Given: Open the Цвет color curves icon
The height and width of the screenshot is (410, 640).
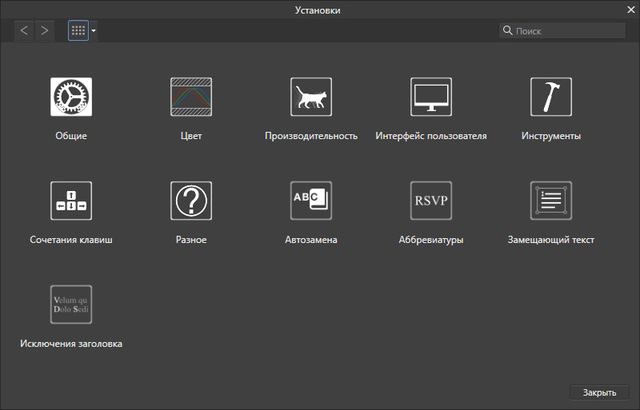Looking at the screenshot, I should click(191, 97).
